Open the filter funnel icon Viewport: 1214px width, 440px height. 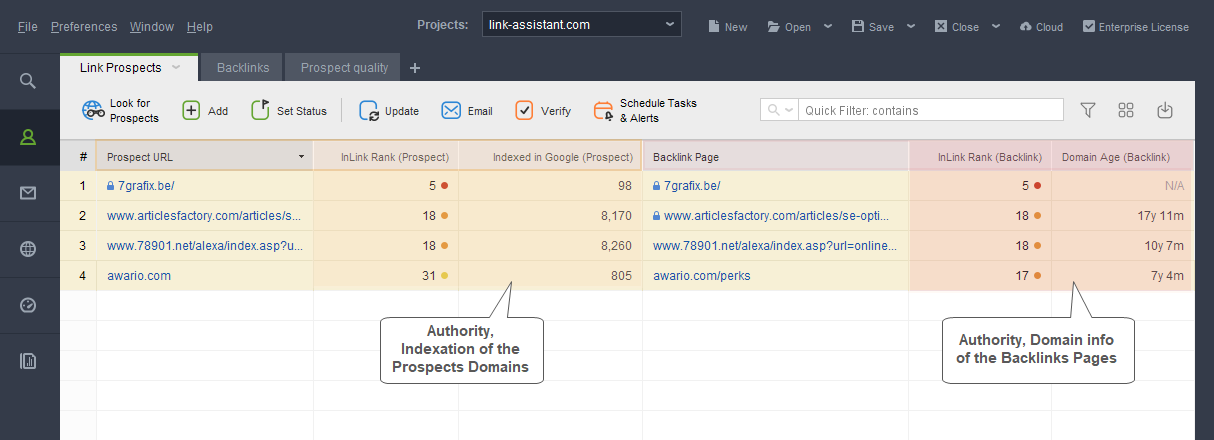click(1088, 110)
